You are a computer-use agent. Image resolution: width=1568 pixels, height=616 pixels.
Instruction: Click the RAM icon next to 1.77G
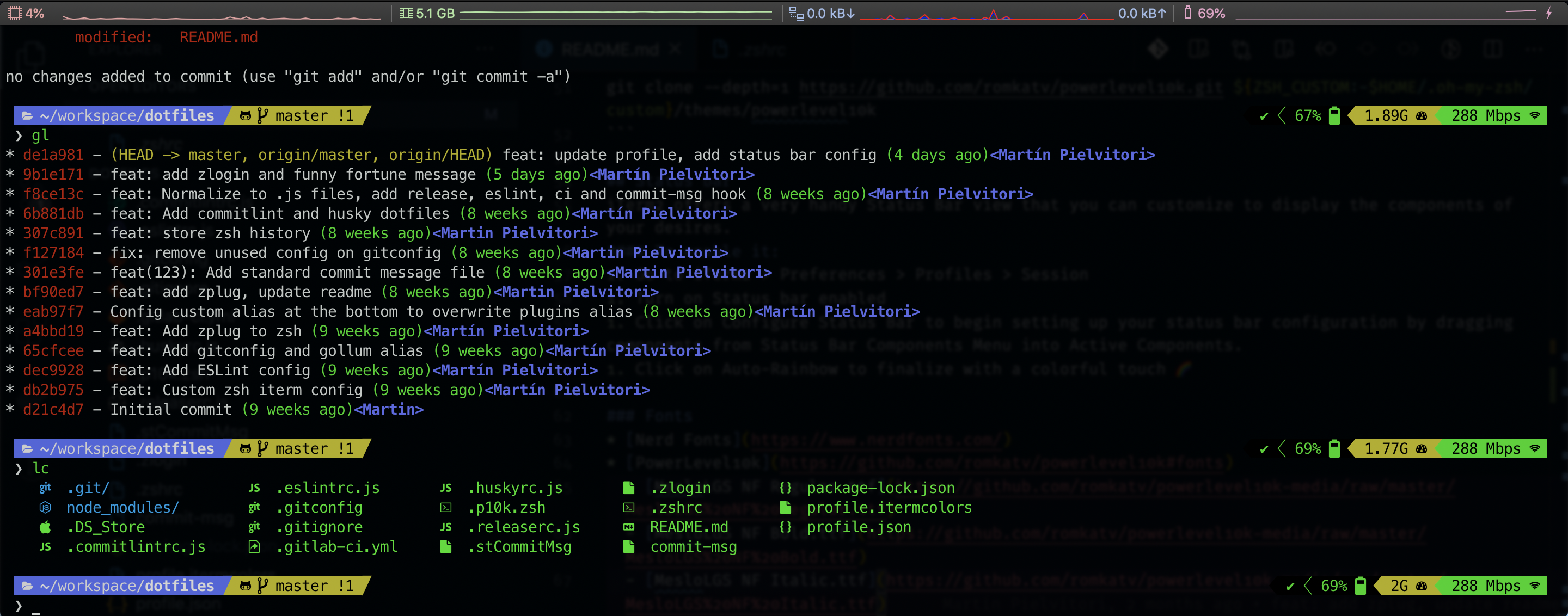click(x=1422, y=449)
